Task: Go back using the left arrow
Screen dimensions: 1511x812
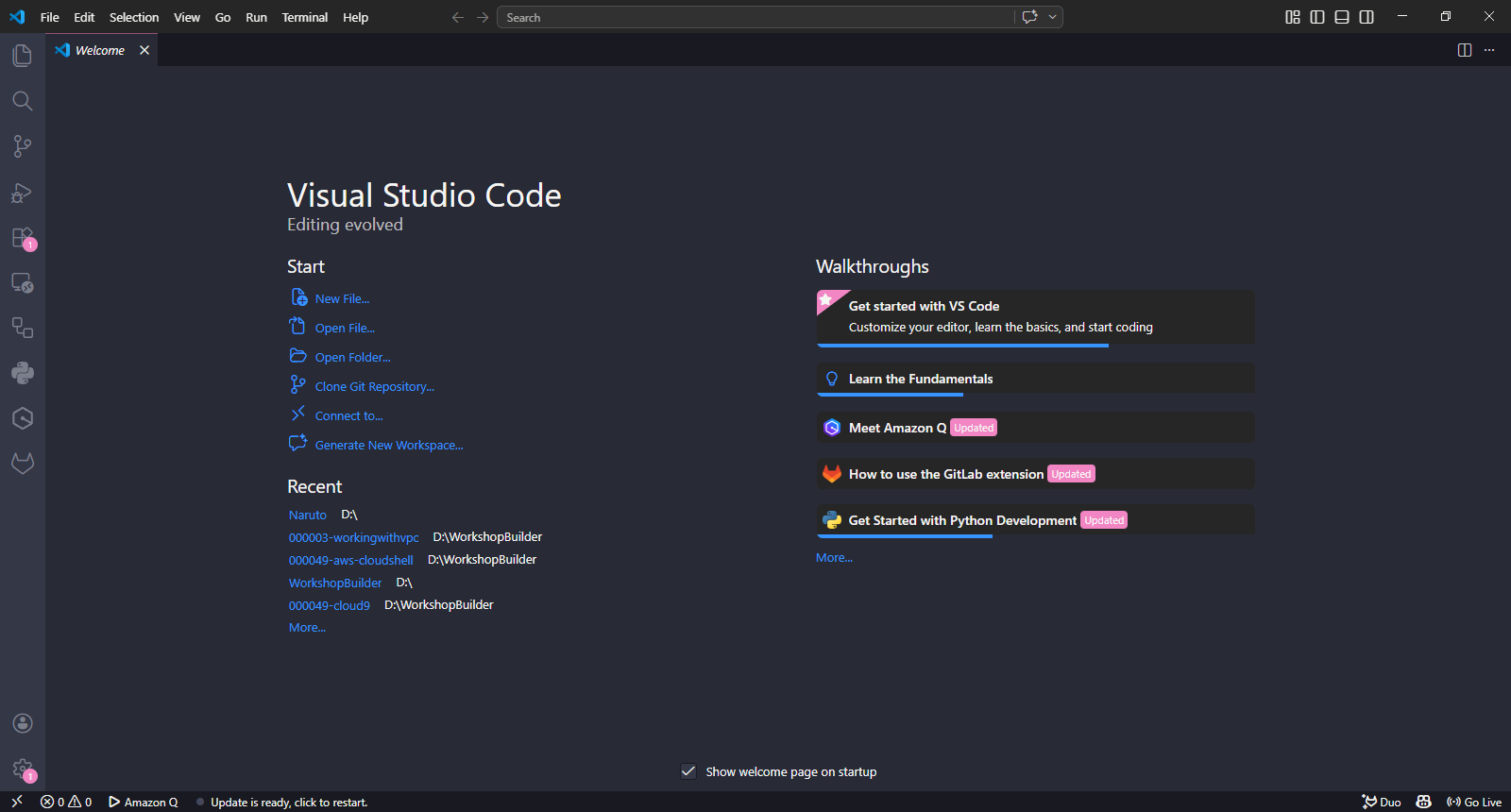Action: [x=458, y=17]
